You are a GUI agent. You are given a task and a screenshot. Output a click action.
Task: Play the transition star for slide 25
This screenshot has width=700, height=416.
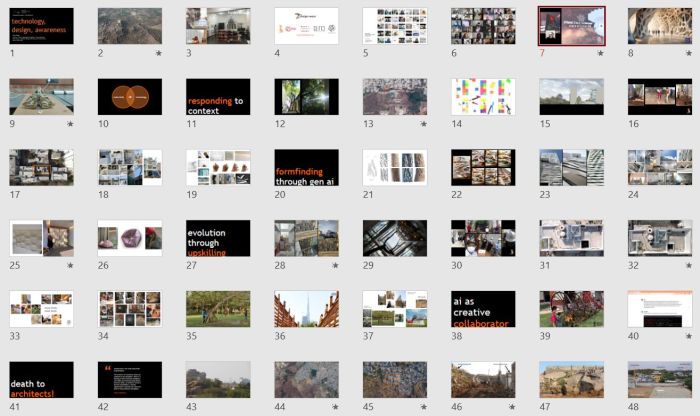(x=70, y=266)
